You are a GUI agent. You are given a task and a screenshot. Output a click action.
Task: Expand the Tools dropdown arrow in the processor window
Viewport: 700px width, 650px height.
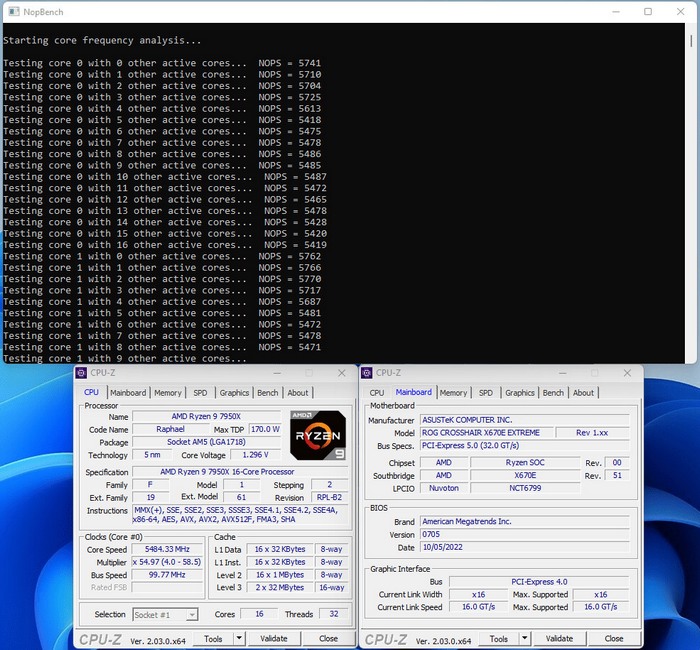click(239, 638)
